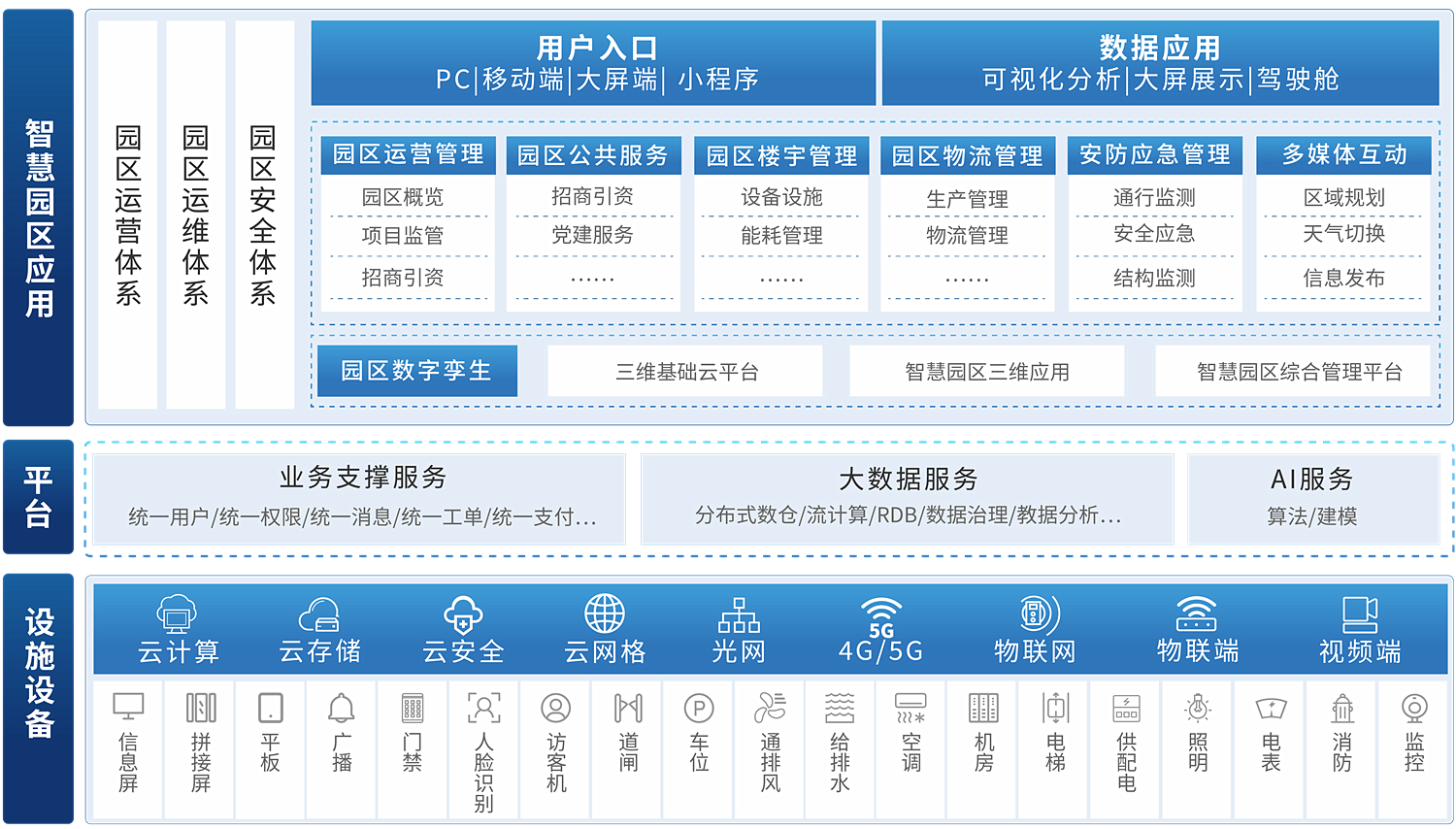Open the 三维基础云平台 button
1456x829 pixels.
[685, 372]
